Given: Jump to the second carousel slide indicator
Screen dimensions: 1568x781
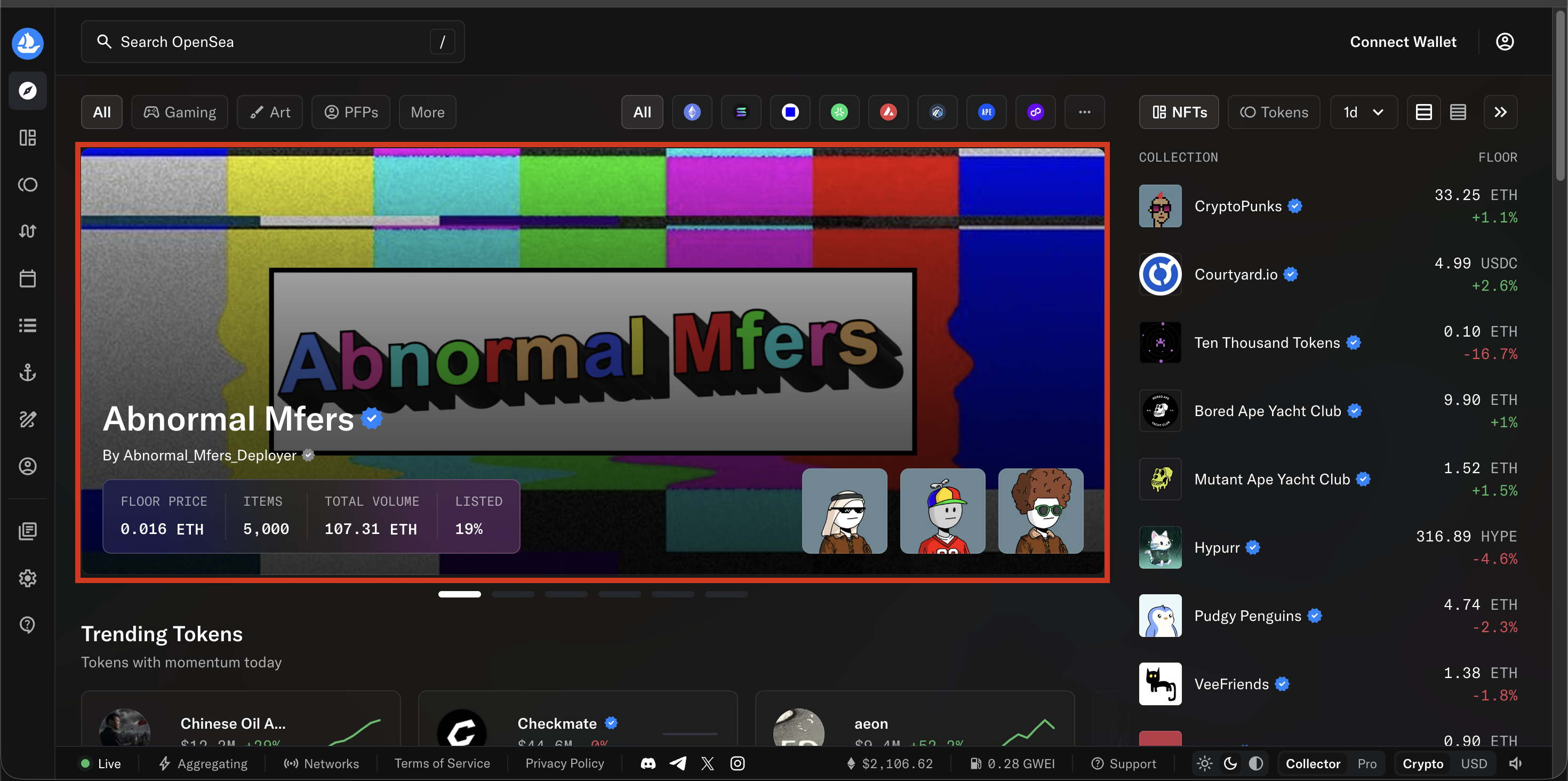Looking at the screenshot, I should coord(513,594).
